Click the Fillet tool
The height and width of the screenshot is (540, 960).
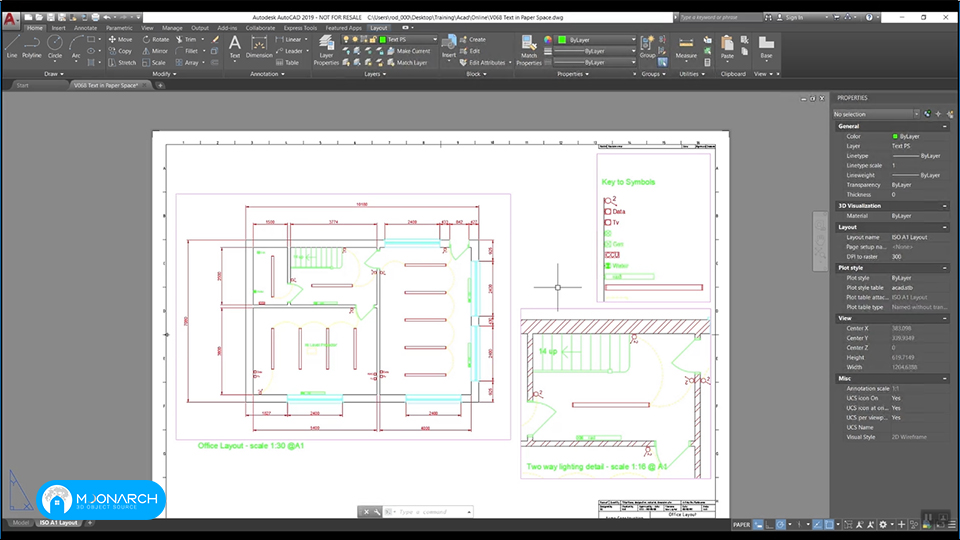(187, 51)
